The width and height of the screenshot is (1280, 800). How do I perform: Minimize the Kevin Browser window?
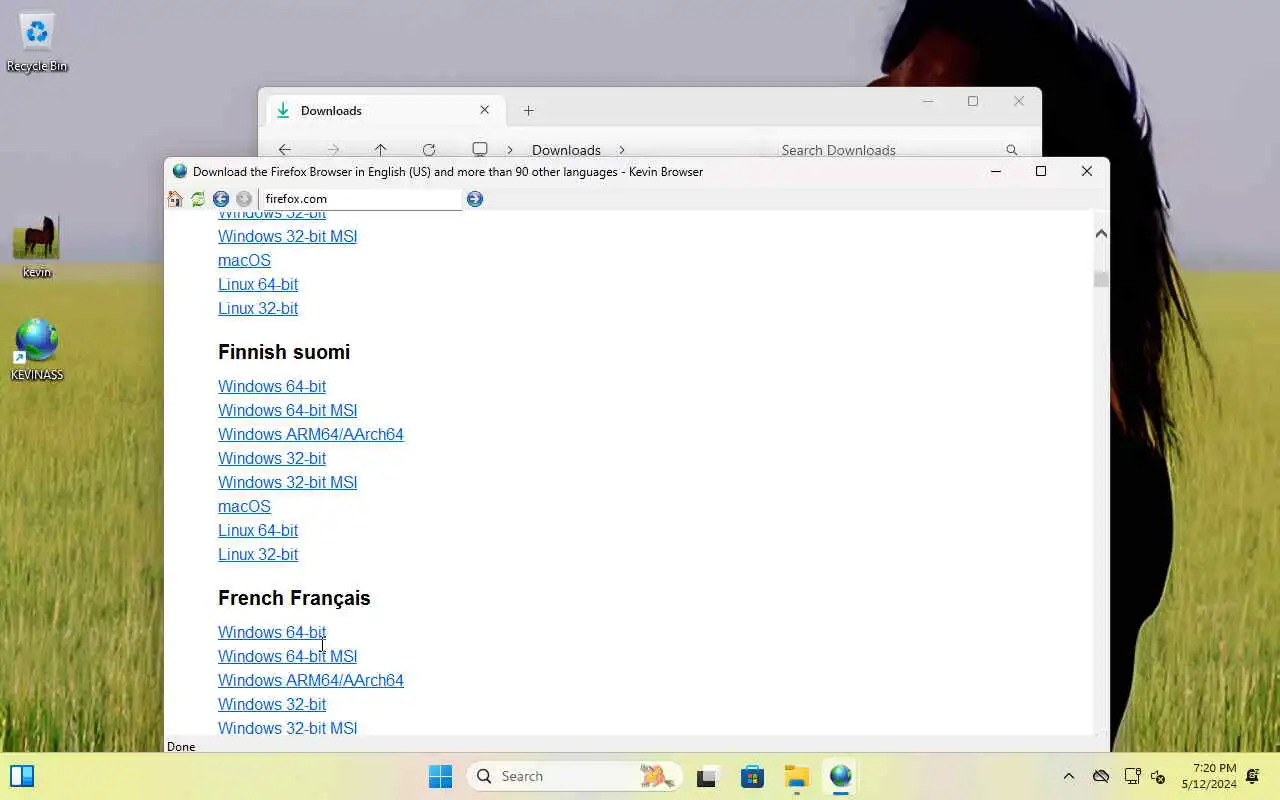(996, 171)
